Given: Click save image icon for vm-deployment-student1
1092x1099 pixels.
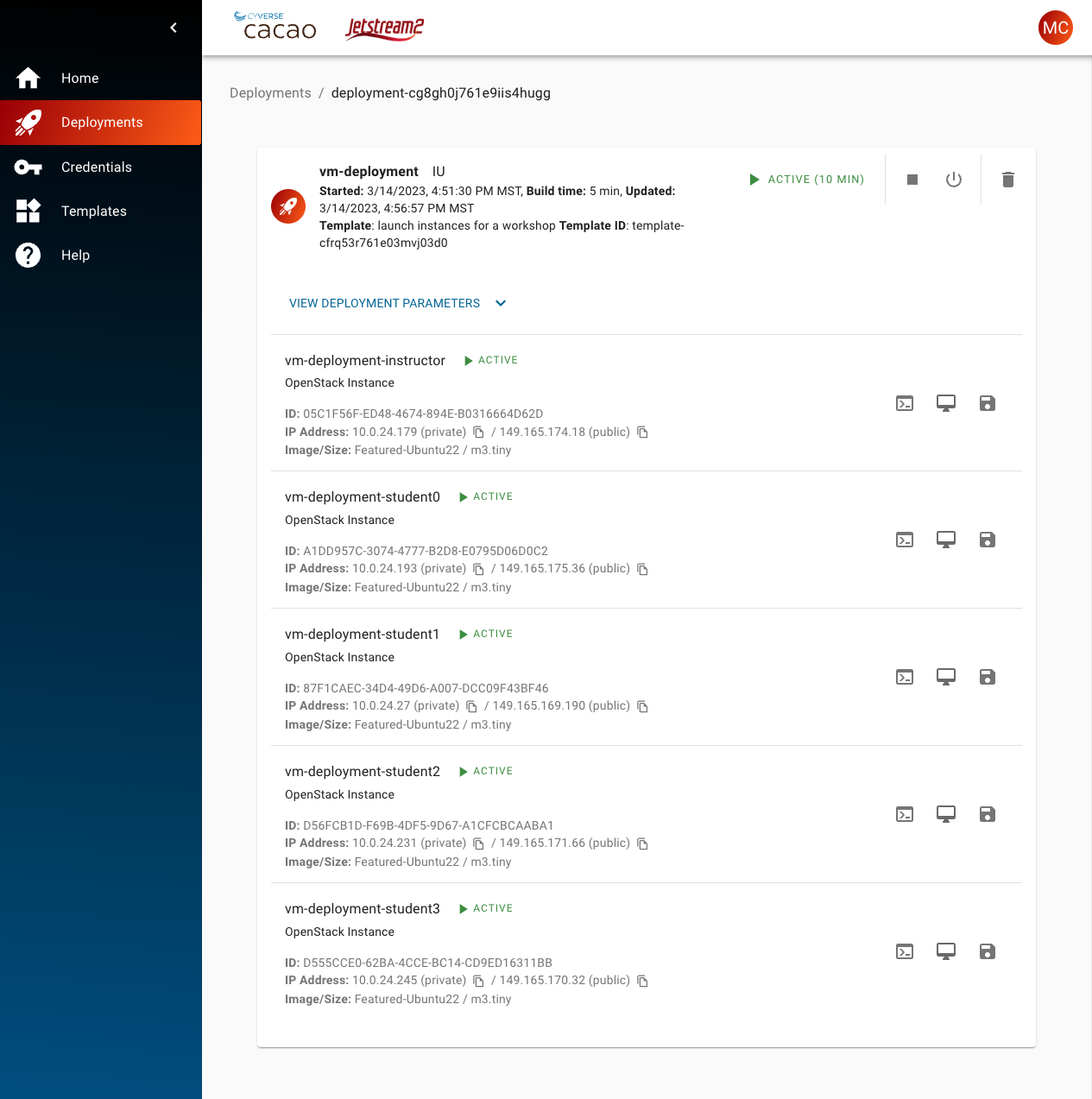Looking at the screenshot, I should point(988,677).
